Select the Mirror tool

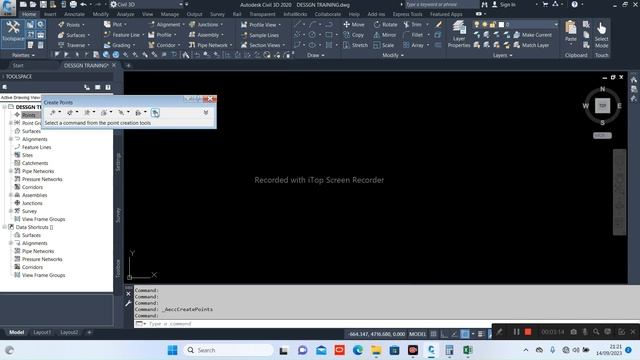384,35
